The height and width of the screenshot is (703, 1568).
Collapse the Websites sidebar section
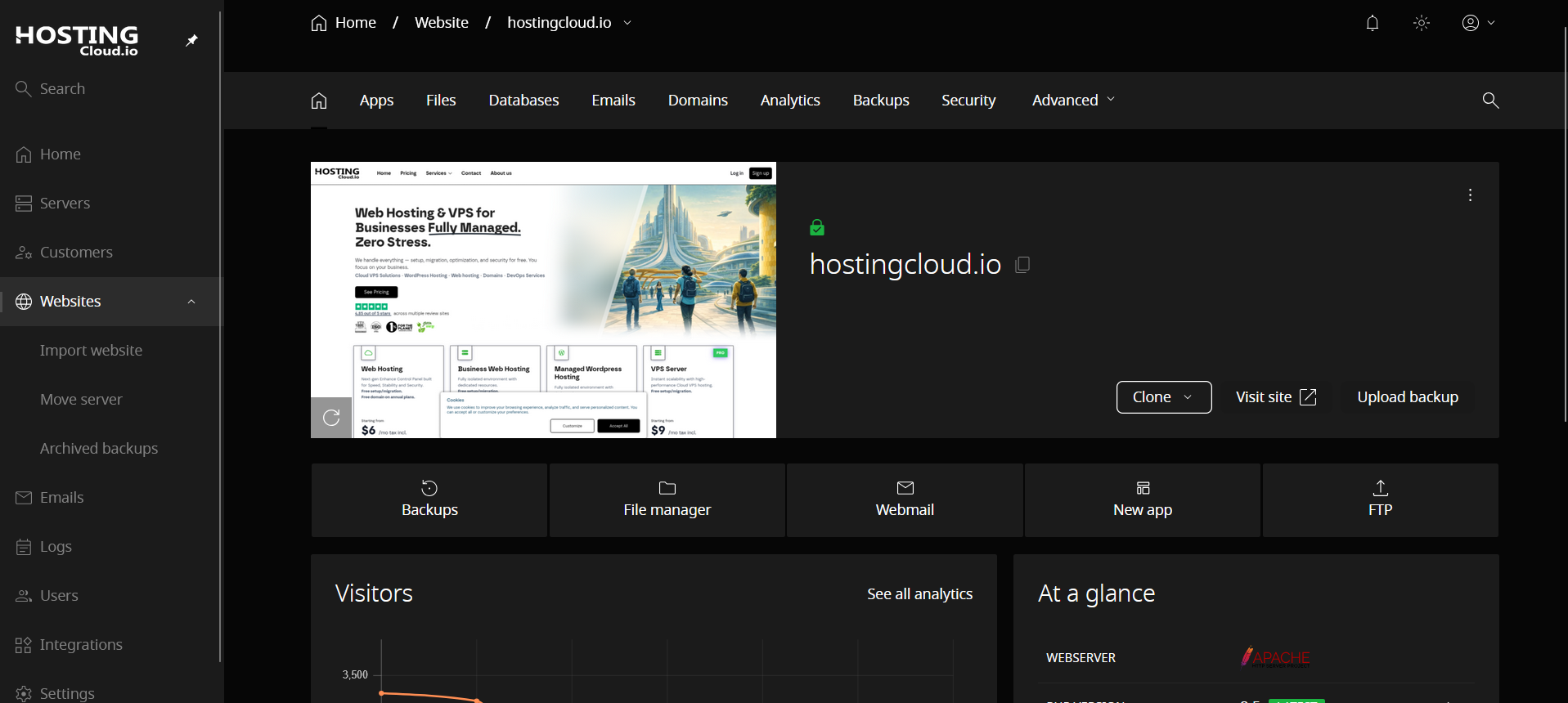pyautogui.click(x=191, y=302)
